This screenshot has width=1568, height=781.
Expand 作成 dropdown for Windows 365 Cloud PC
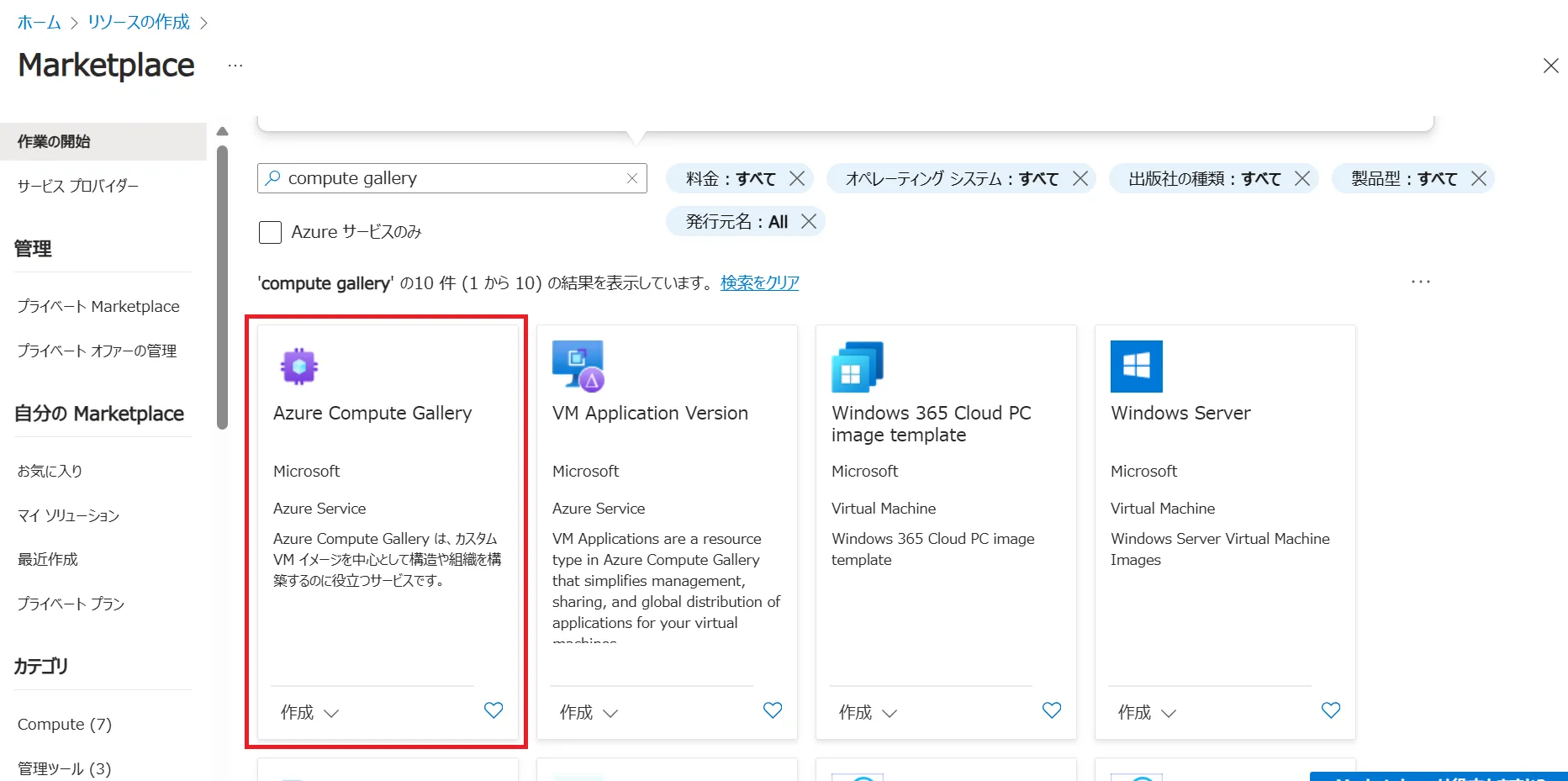[x=868, y=713]
